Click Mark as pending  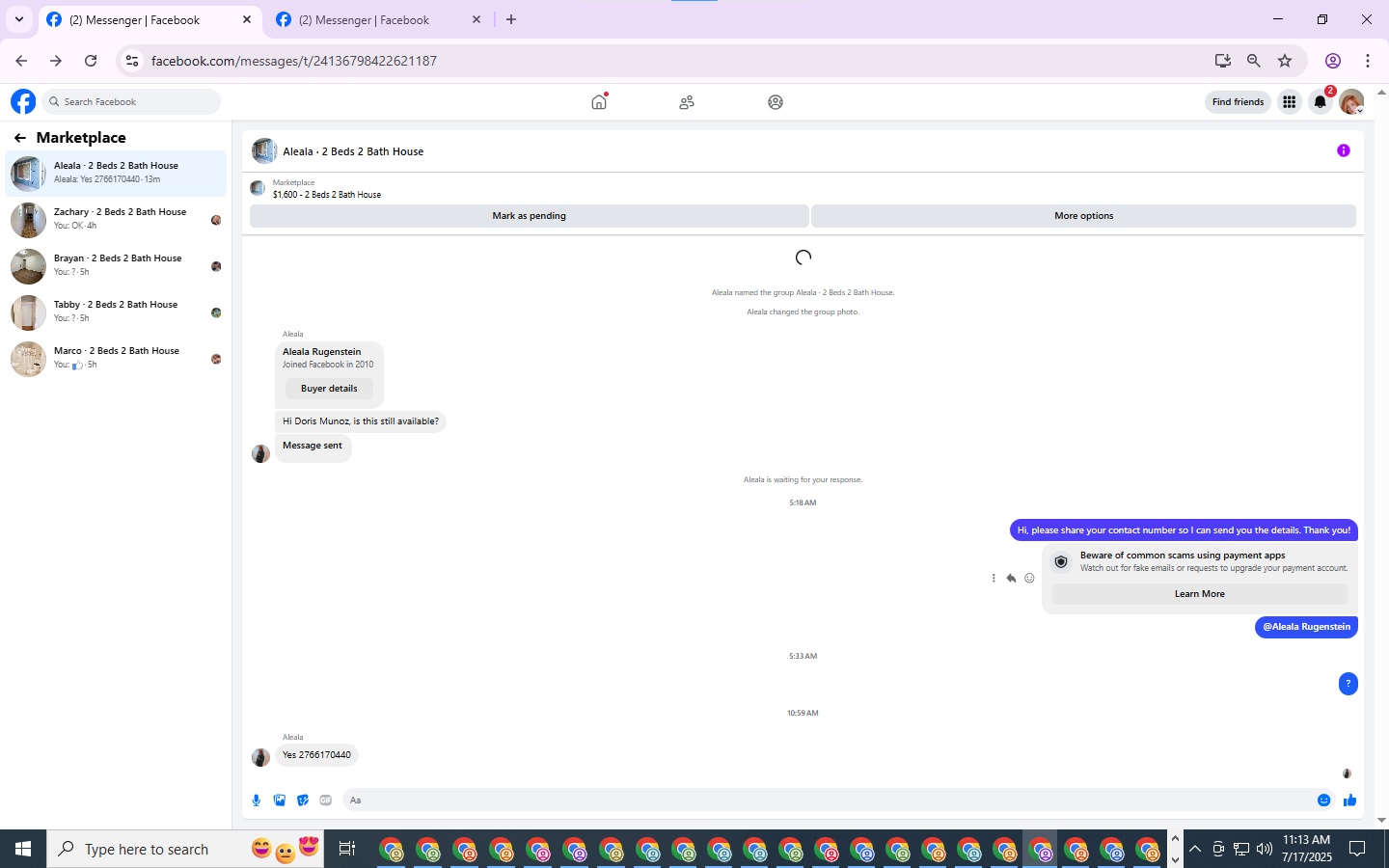pos(529,216)
